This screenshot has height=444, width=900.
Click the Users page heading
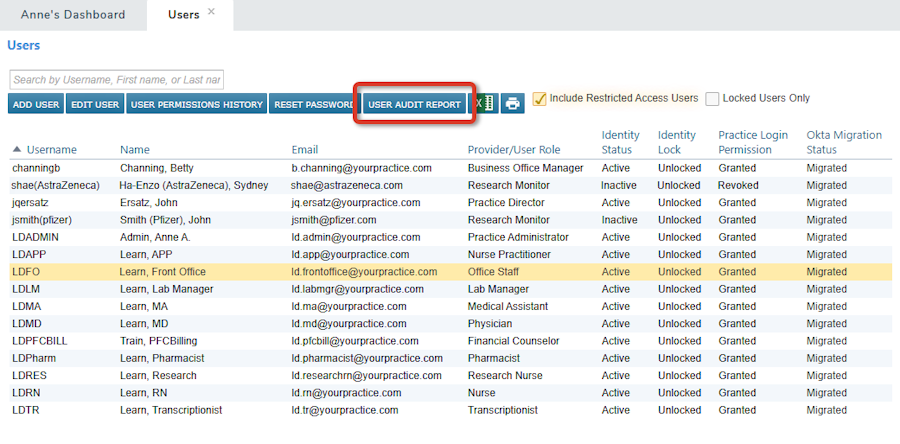pos(24,45)
